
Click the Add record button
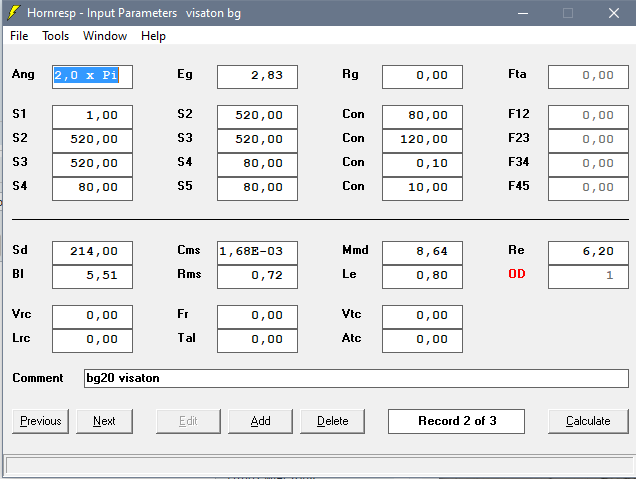coord(260,421)
